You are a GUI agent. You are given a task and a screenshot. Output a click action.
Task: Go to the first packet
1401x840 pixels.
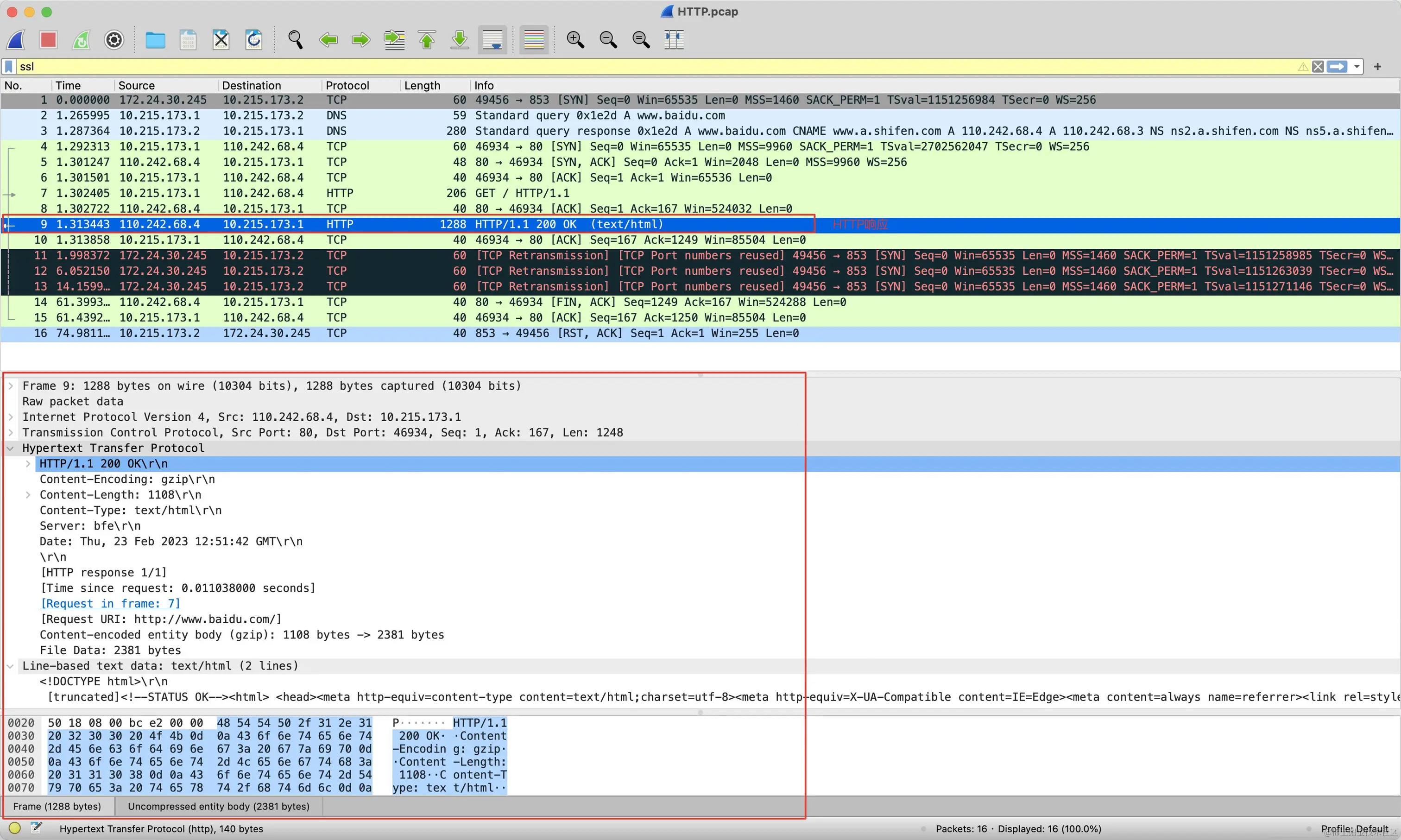coord(427,40)
